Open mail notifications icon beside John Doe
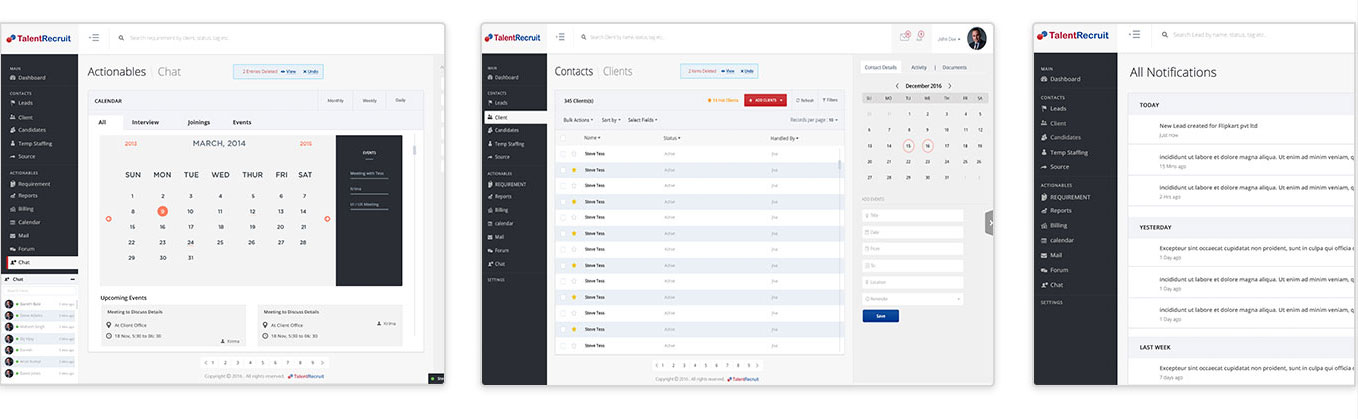This screenshot has width=1358, height=419. click(x=905, y=37)
